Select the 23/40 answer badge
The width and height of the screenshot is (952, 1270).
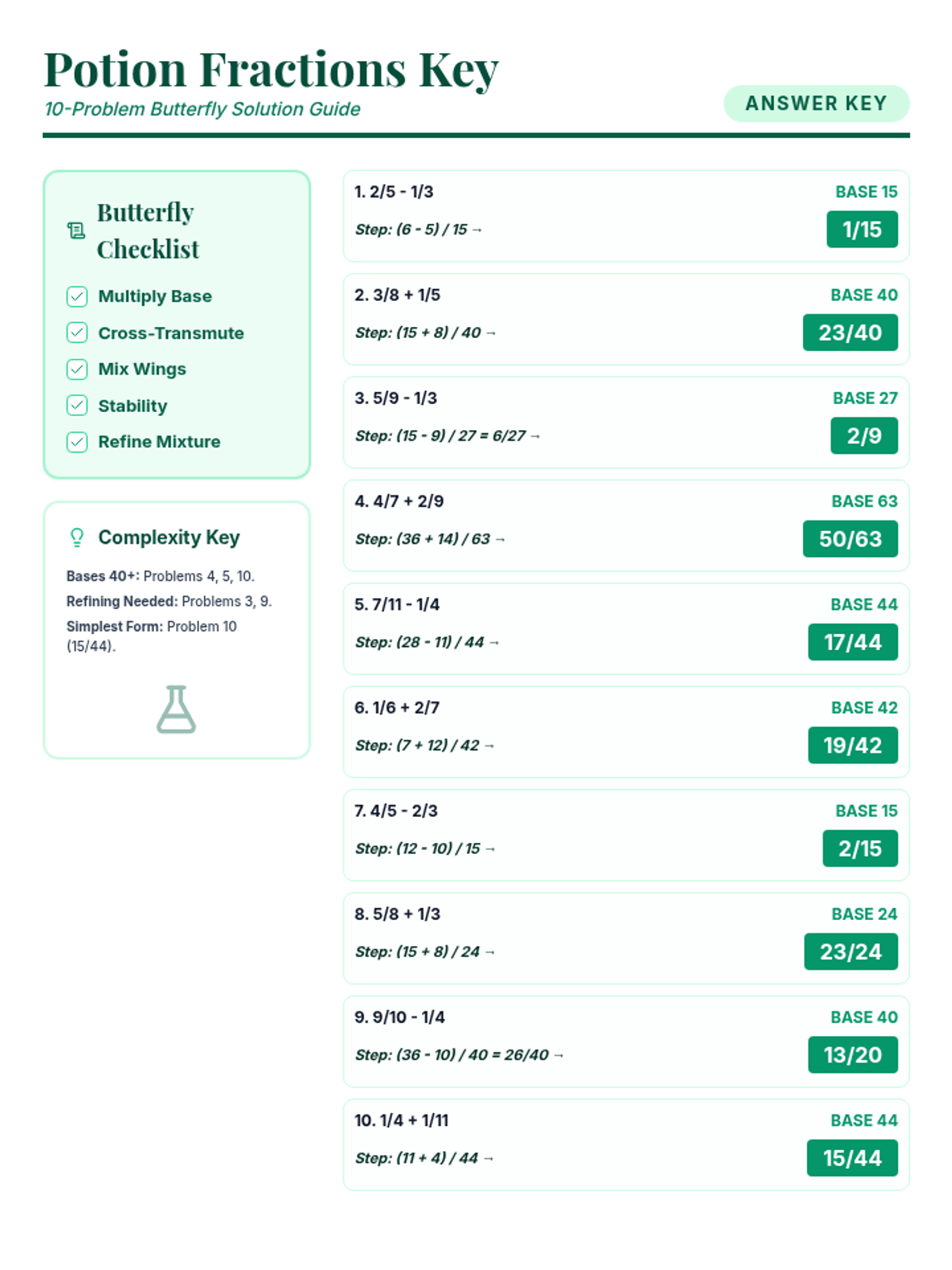point(850,333)
